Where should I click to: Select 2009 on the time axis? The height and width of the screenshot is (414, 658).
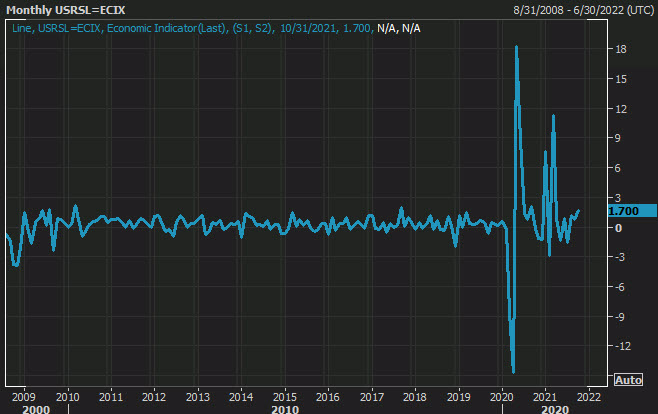[x=24, y=394]
